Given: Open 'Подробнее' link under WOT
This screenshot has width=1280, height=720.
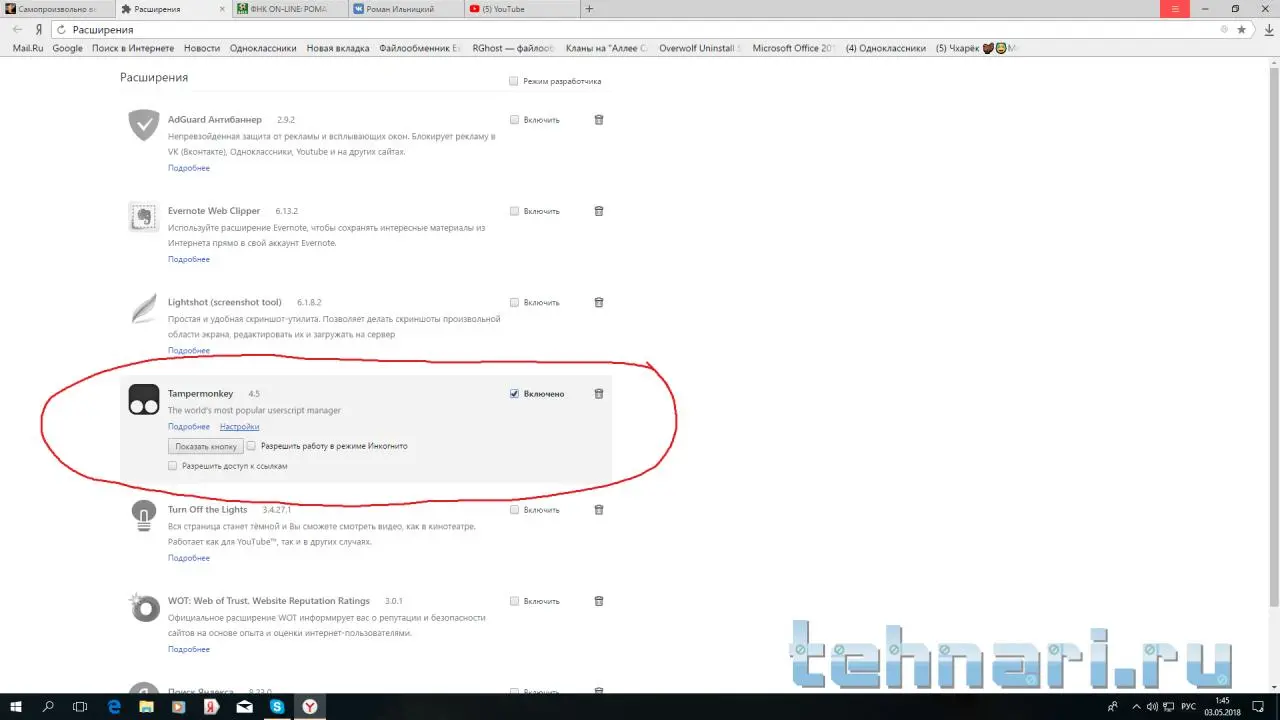Looking at the screenshot, I should pyautogui.click(x=189, y=649).
